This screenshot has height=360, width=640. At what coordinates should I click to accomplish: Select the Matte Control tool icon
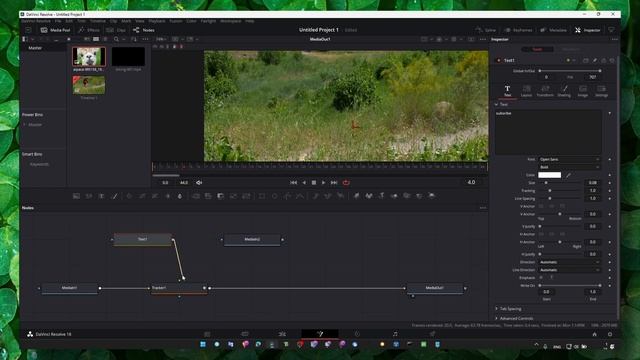point(221,196)
